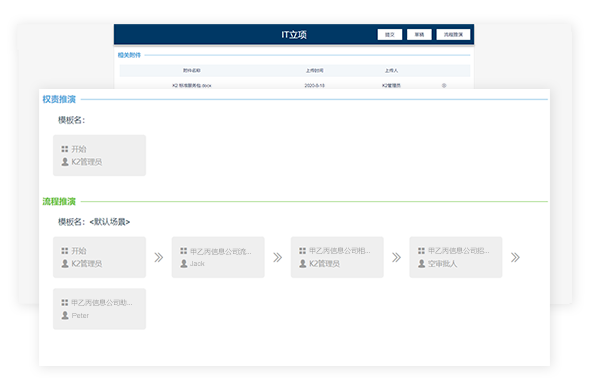Click the arrow after the 开始 flow node

coord(159,257)
